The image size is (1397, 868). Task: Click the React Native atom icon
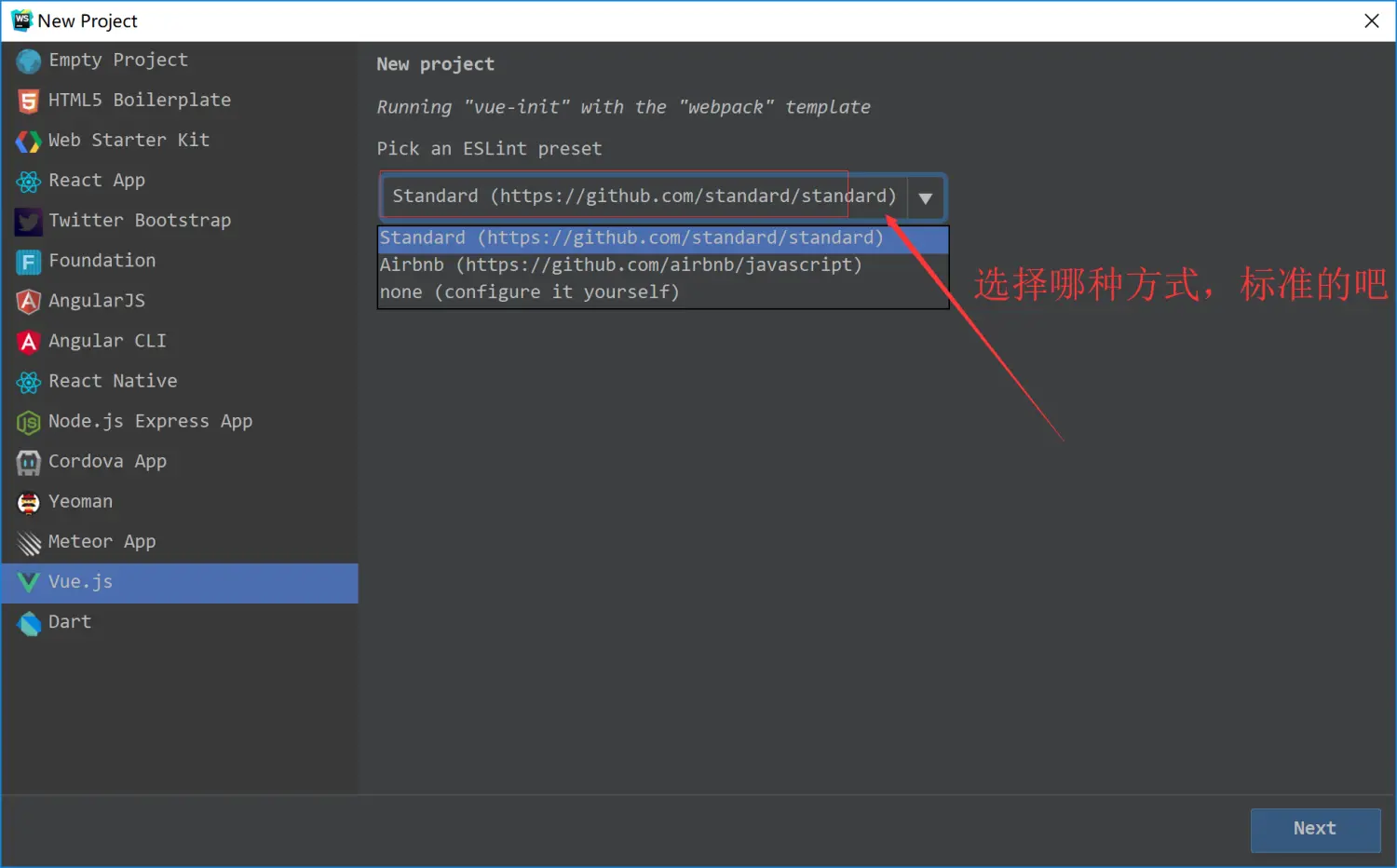29,382
